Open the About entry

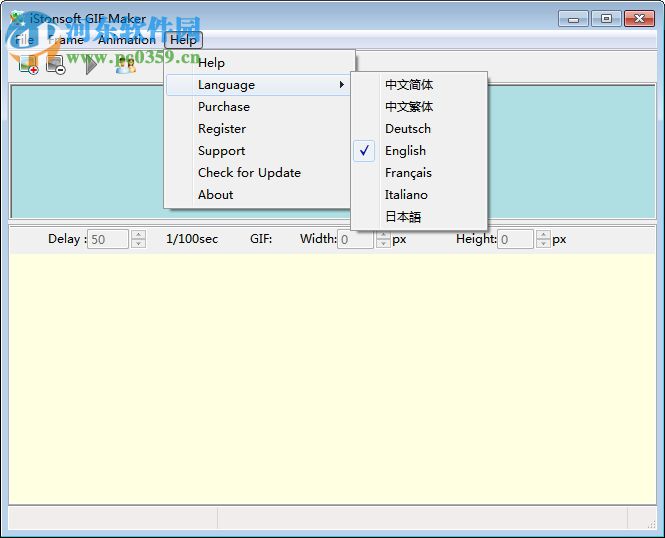click(259, 195)
